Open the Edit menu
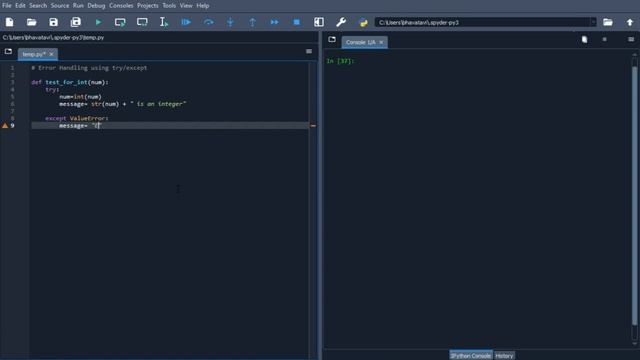 coord(20,6)
